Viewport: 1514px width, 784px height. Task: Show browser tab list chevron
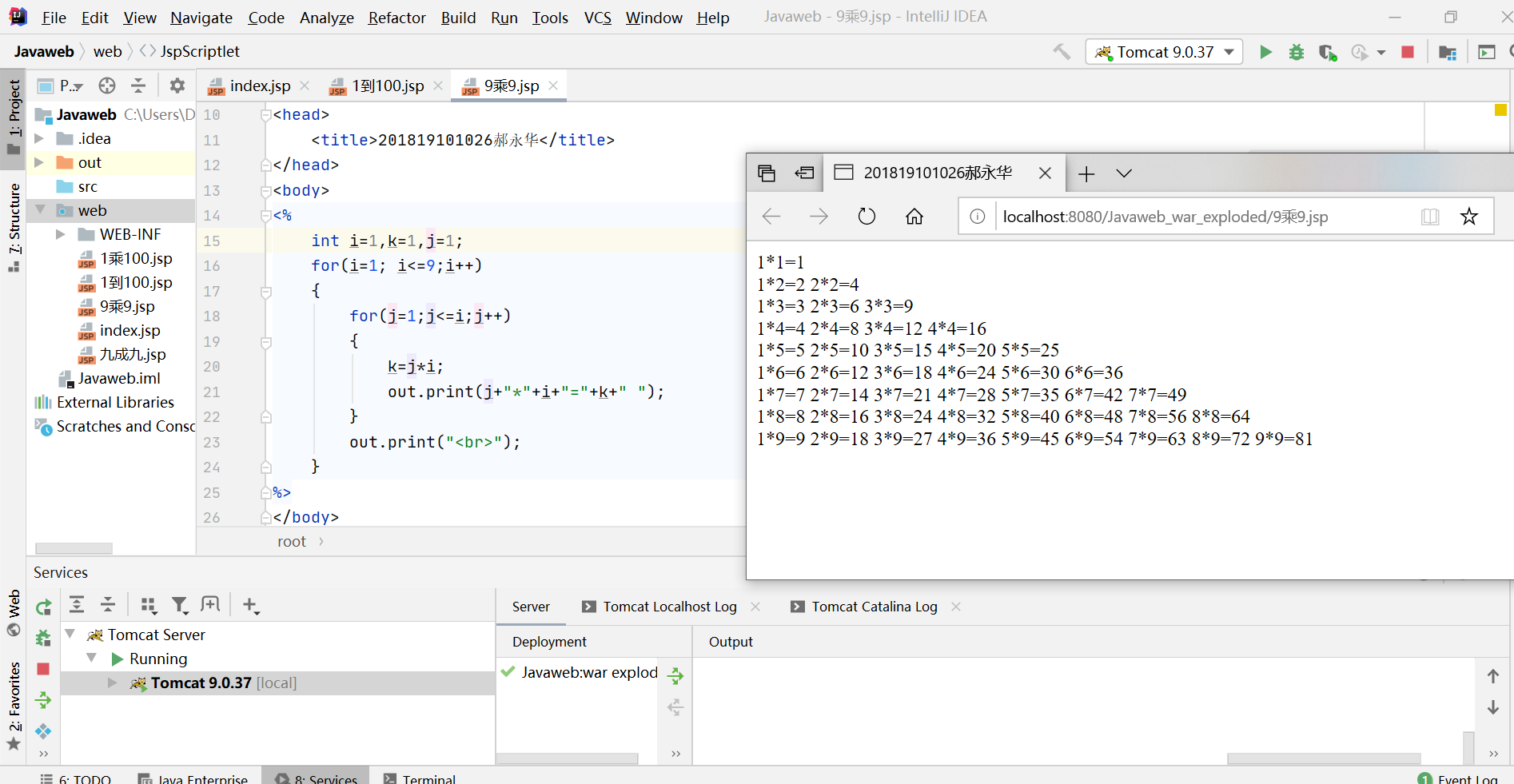tap(1124, 173)
